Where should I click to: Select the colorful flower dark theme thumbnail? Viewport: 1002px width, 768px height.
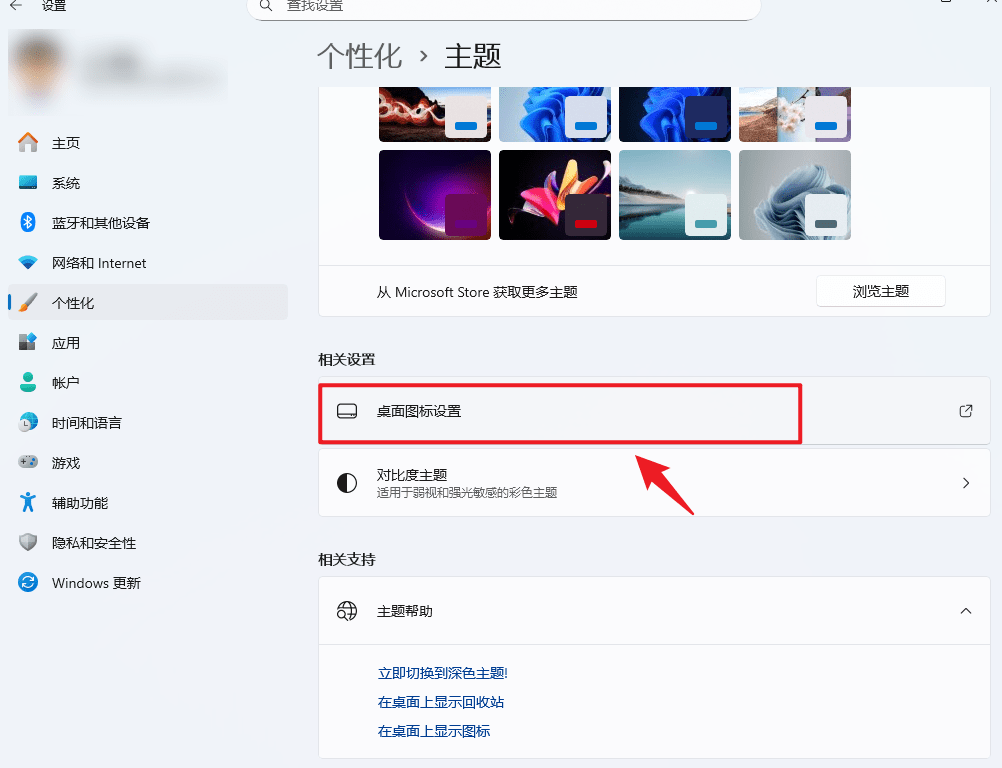tap(554, 195)
